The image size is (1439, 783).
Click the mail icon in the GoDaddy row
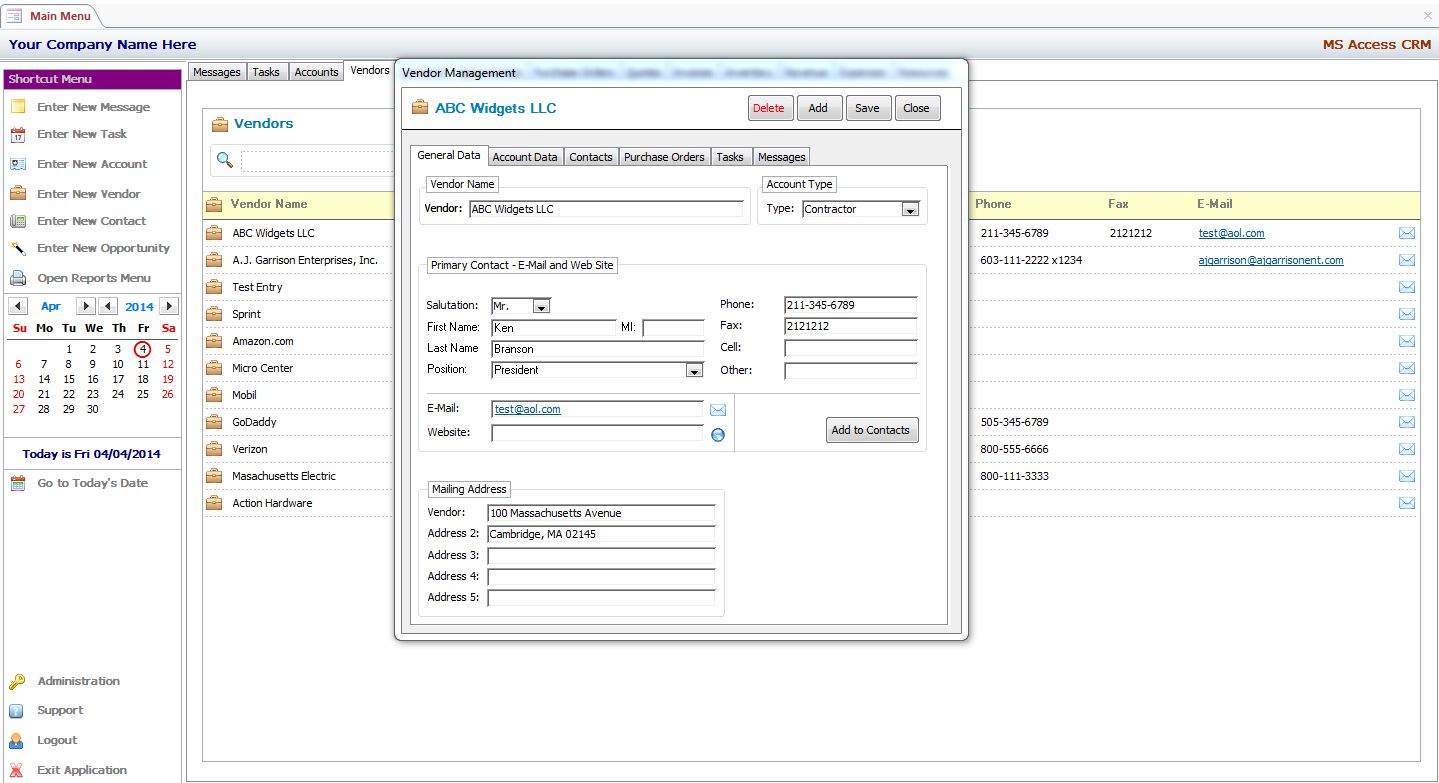(1407, 422)
